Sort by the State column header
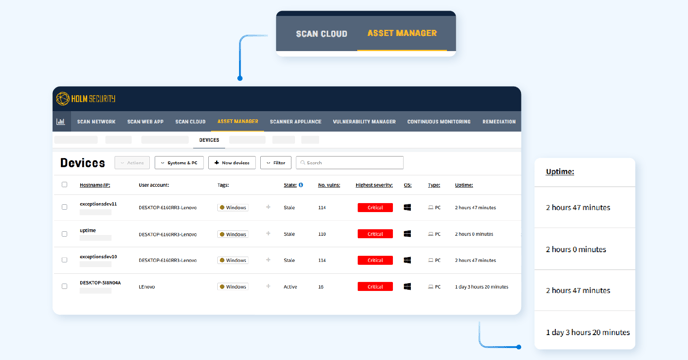The image size is (688, 360). (290, 185)
